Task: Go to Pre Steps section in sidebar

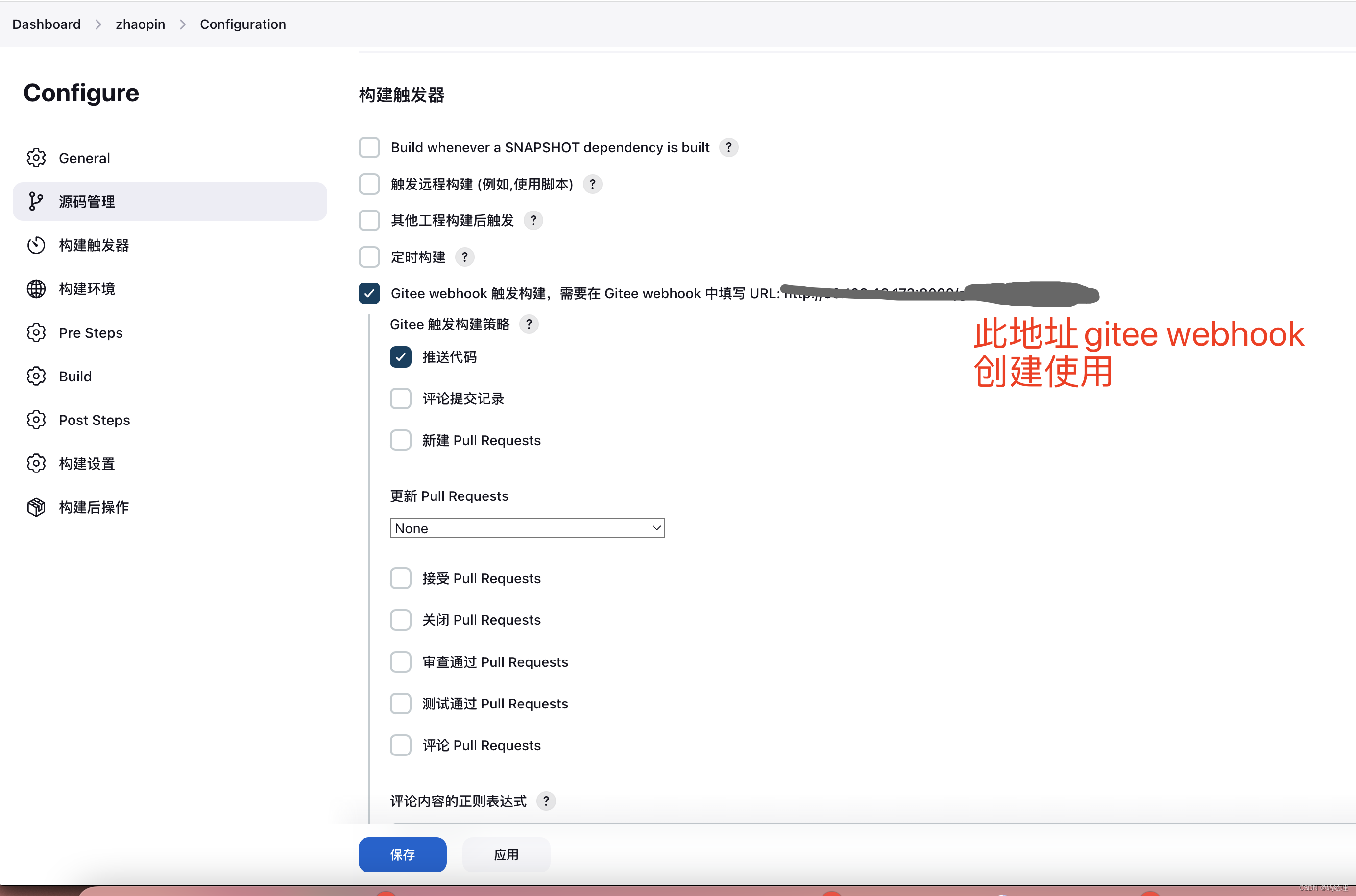Action: pos(170,332)
